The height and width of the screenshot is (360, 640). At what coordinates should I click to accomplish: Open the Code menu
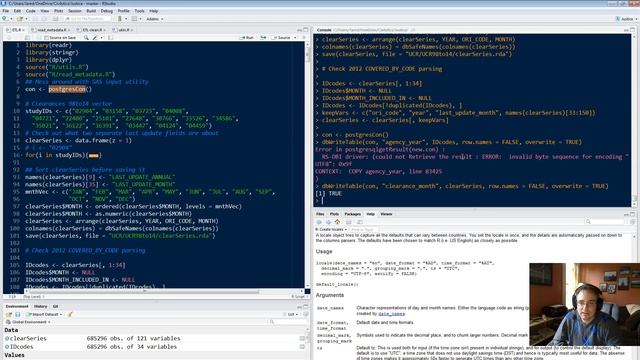31,11
